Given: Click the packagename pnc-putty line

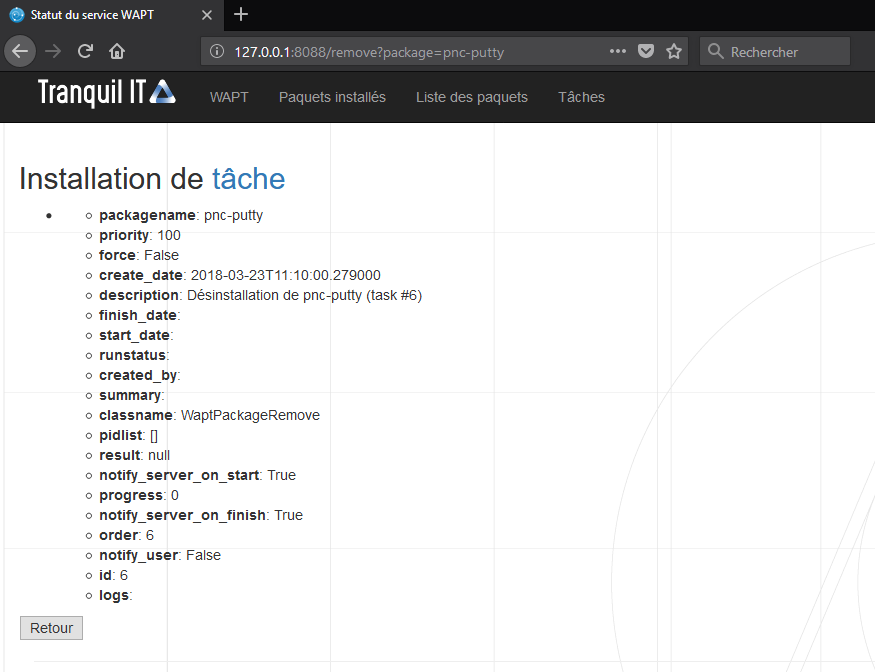Looking at the screenshot, I should (181, 215).
